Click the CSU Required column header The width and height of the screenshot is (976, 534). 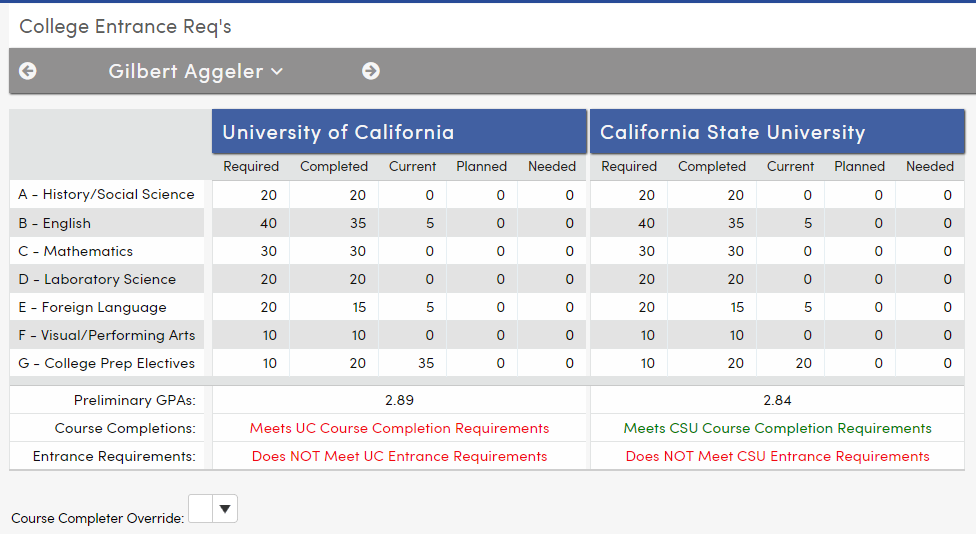point(629,167)
